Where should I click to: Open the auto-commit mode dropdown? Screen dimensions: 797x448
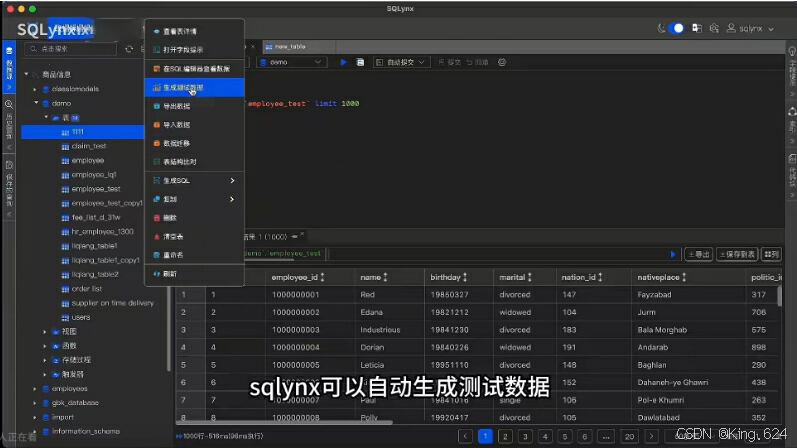(x=402, y=62)
